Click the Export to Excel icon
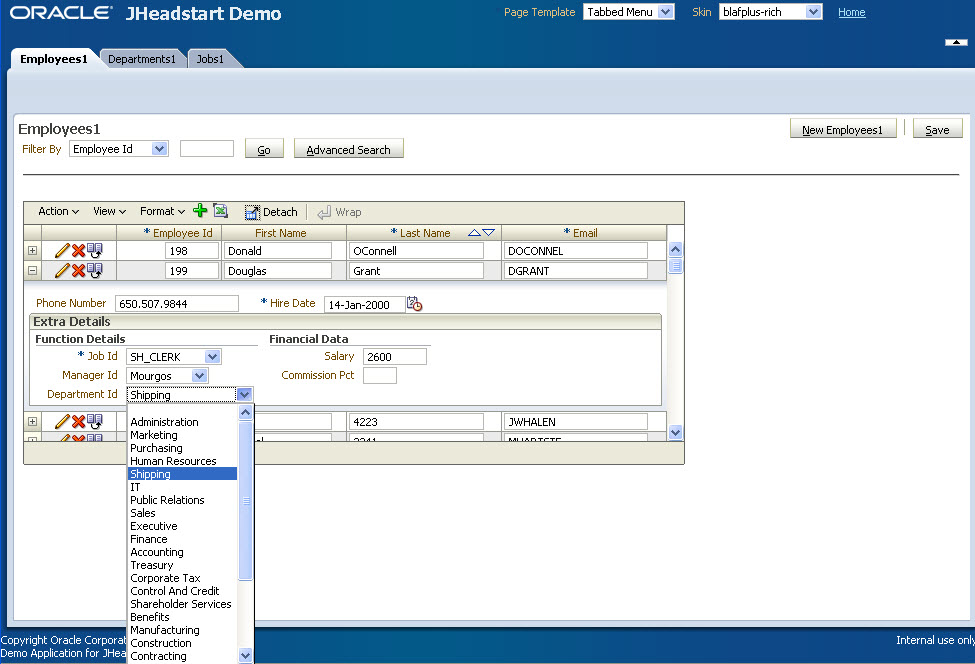This screenshot has height=664, width=975. 220,211
